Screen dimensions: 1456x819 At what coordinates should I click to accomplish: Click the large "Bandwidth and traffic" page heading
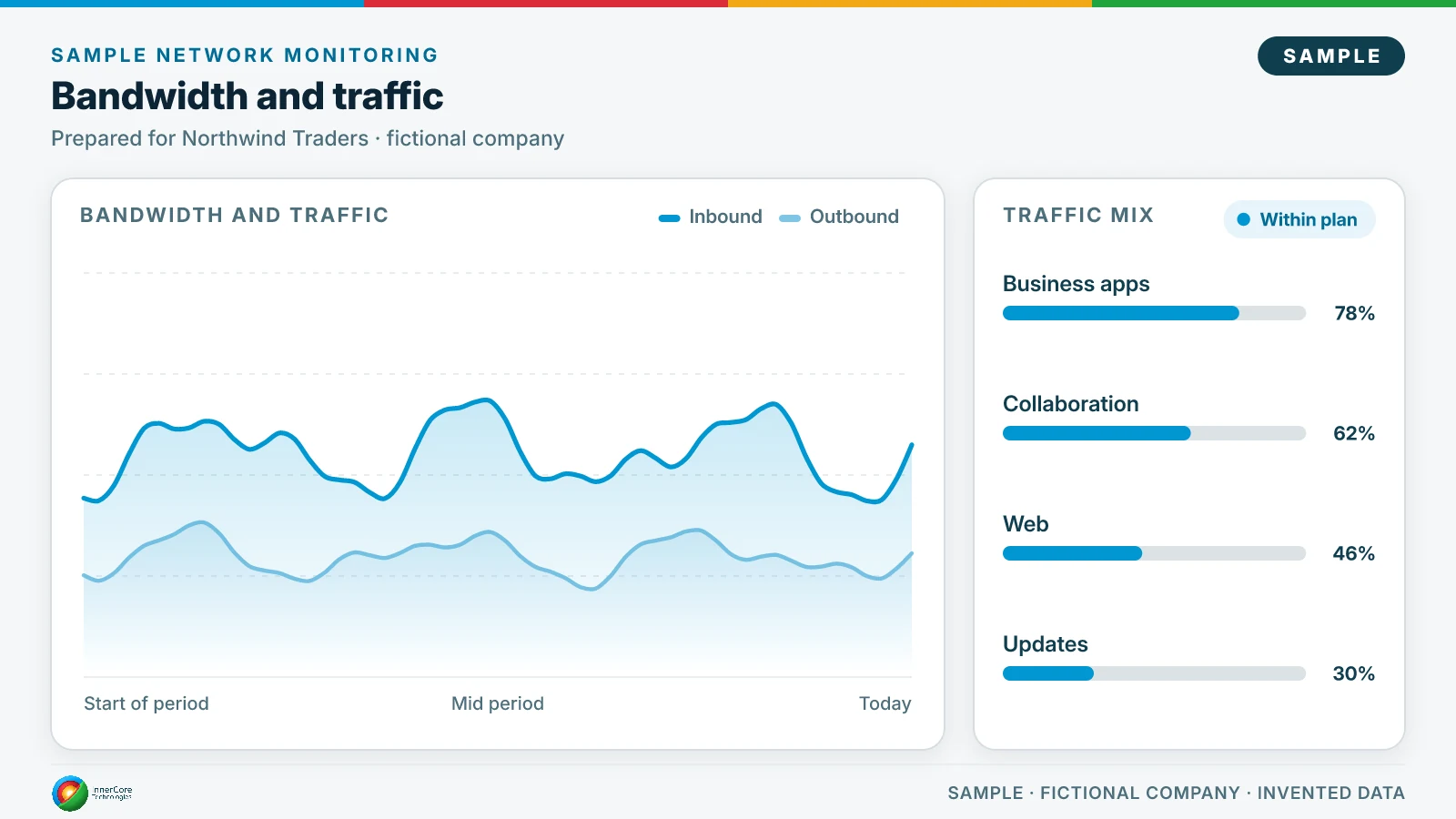click(248, 96)
